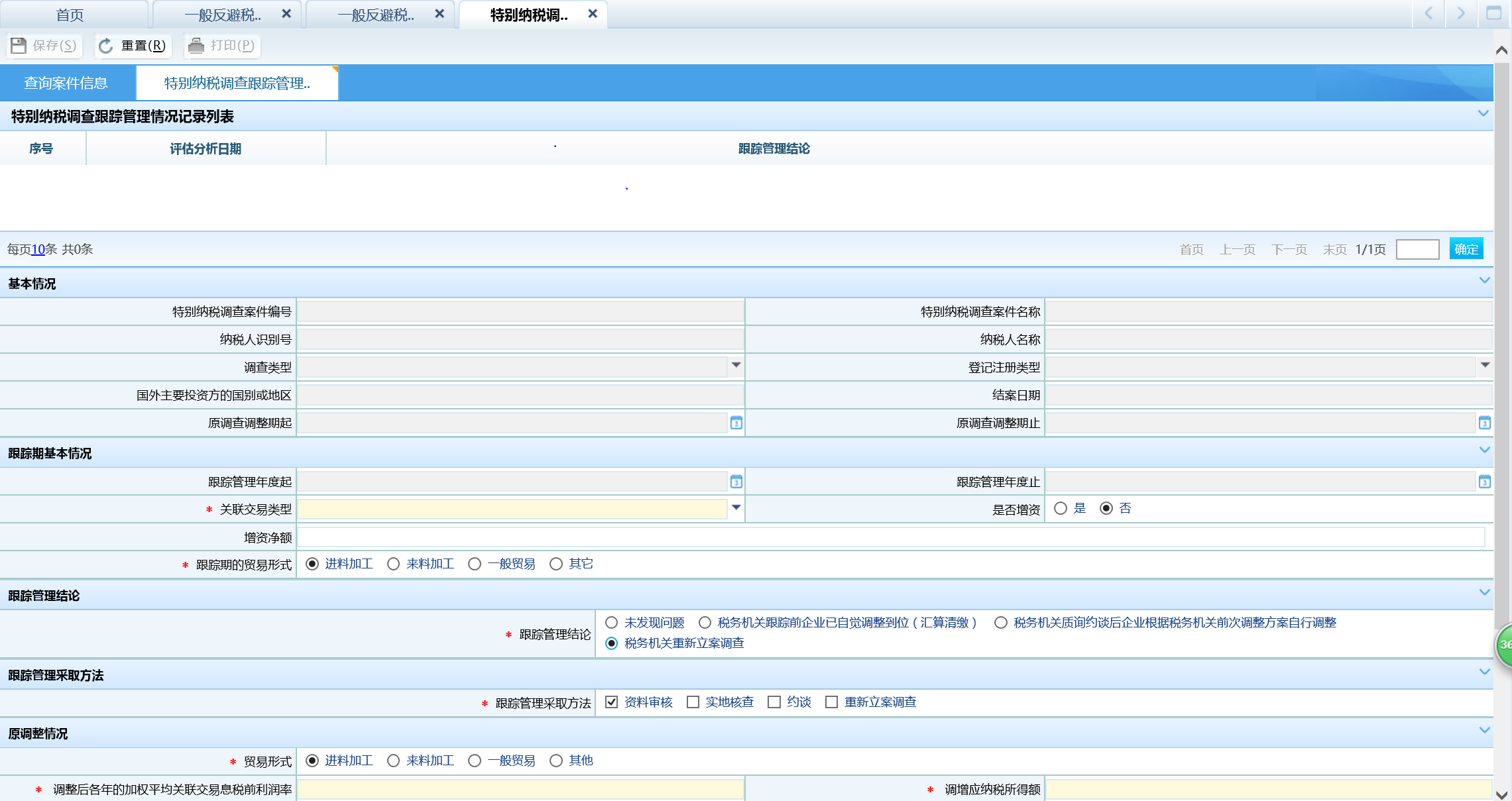Select 未发现问题 conclusion
The image size is (1512, 801).
point(611,623)
